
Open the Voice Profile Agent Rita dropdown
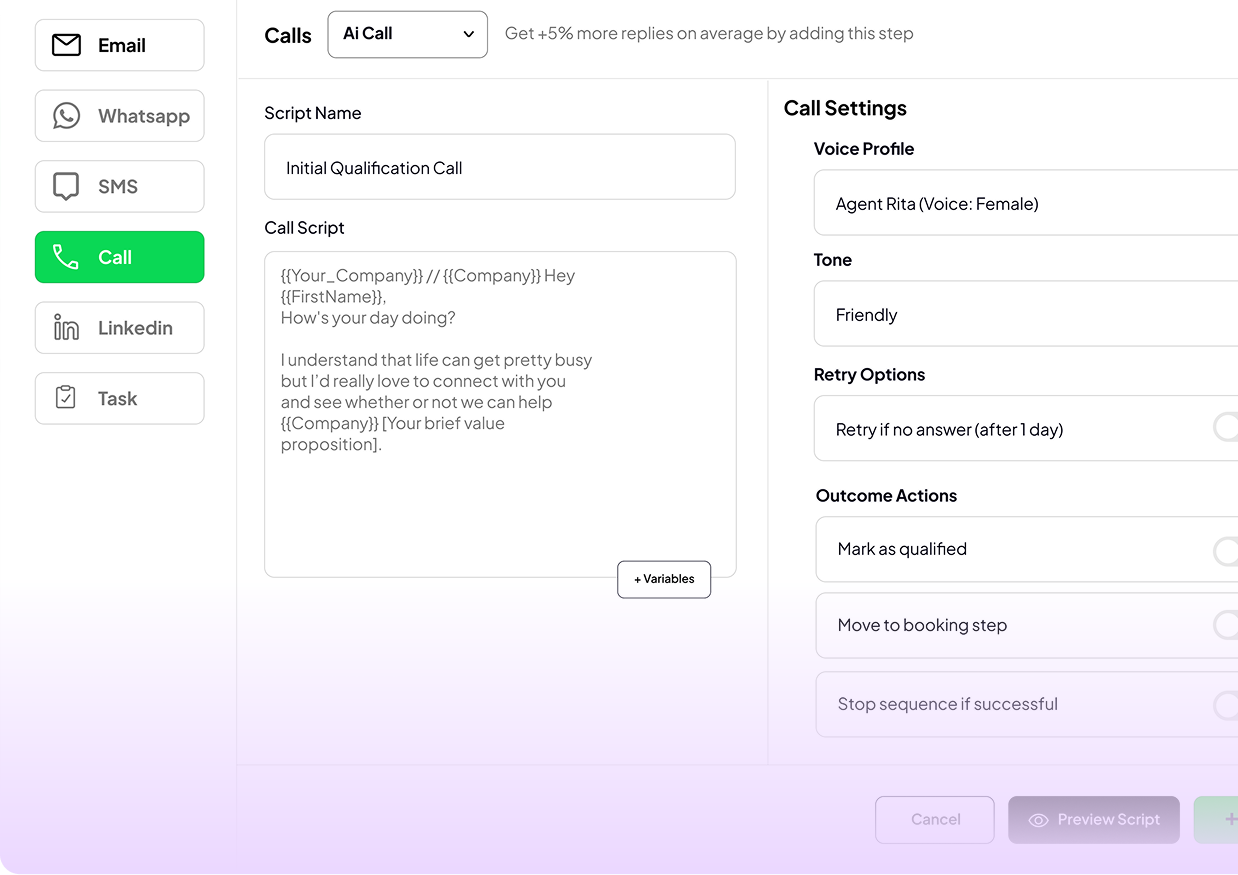pyautogui.click(x=1025, y=203)
